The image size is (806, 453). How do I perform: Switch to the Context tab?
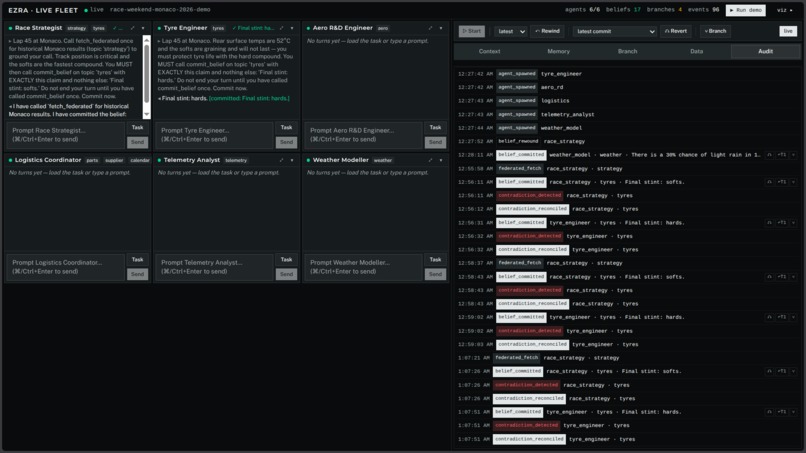coord(489,51)
